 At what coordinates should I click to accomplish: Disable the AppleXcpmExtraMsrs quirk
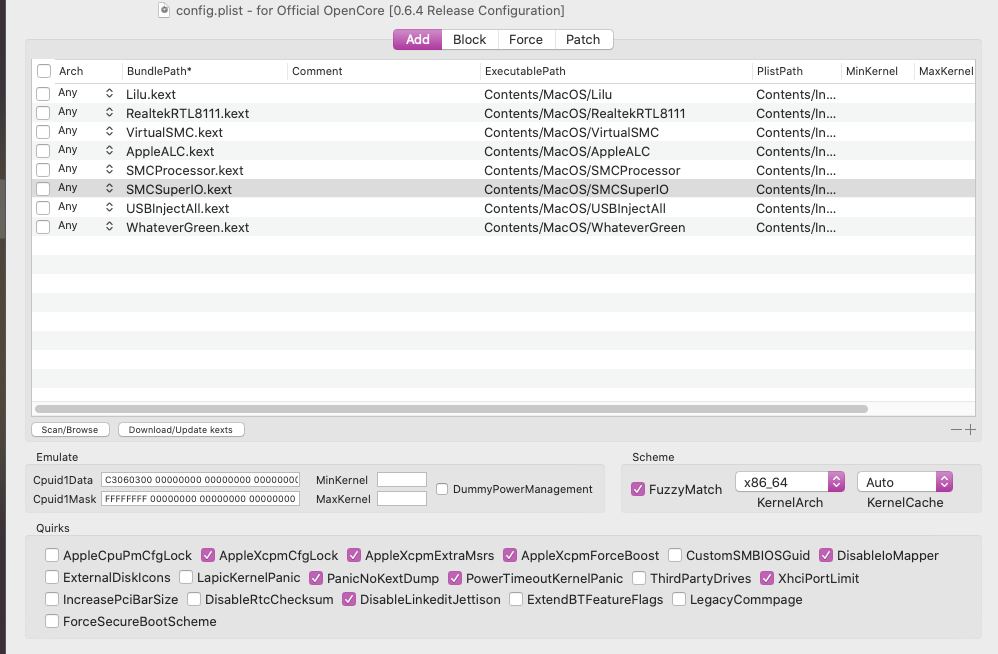click(x=354, y=555)
